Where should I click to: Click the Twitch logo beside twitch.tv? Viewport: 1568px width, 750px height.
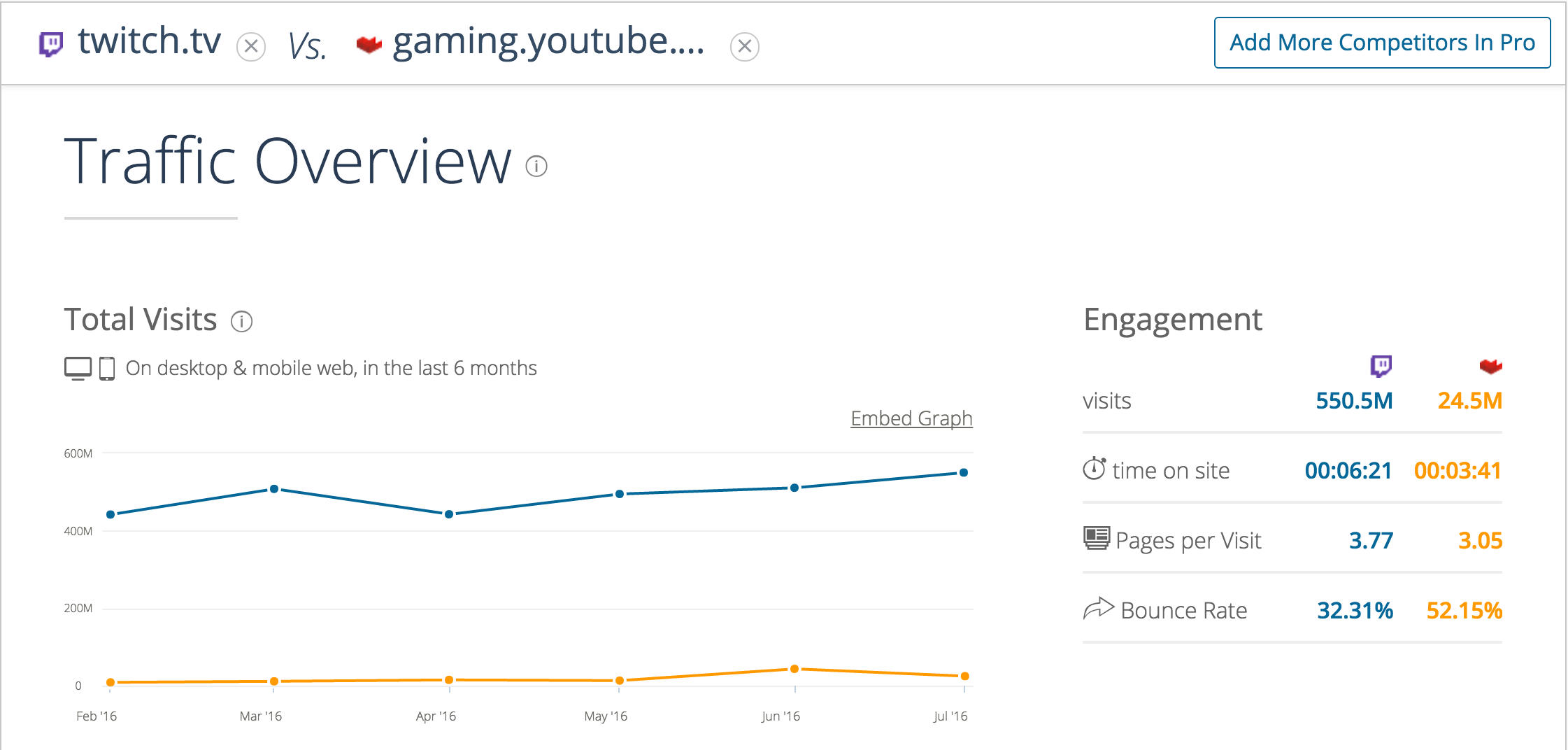coord(51,44)
